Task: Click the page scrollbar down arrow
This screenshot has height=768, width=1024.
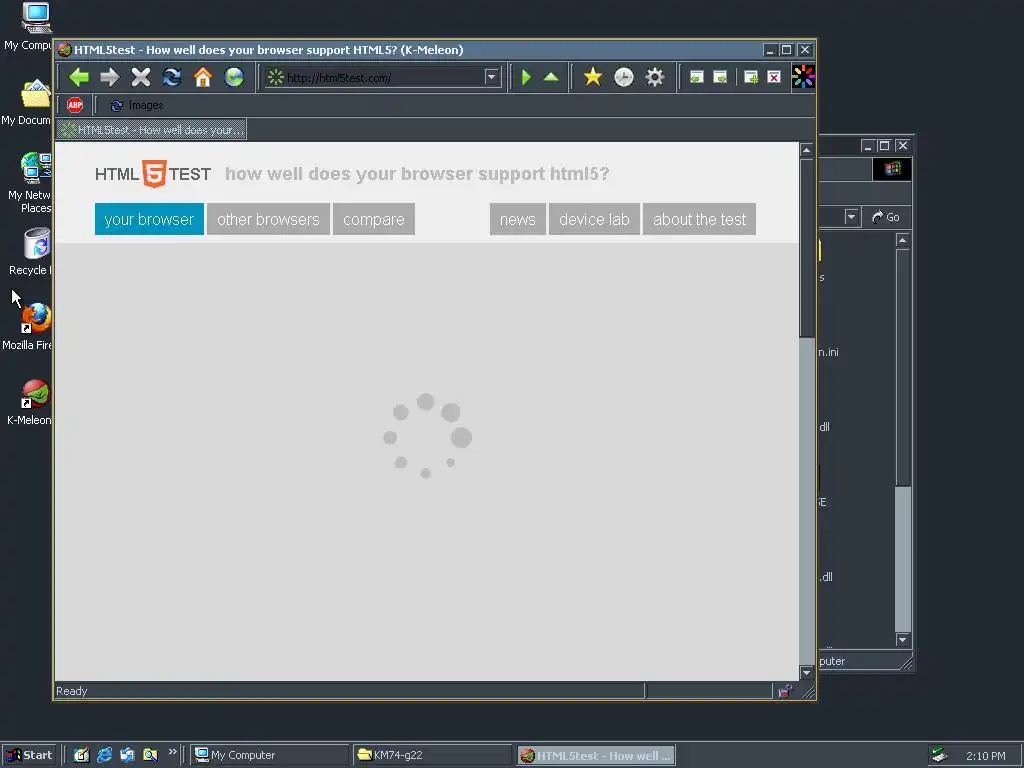Action: [x=807, y=673]
